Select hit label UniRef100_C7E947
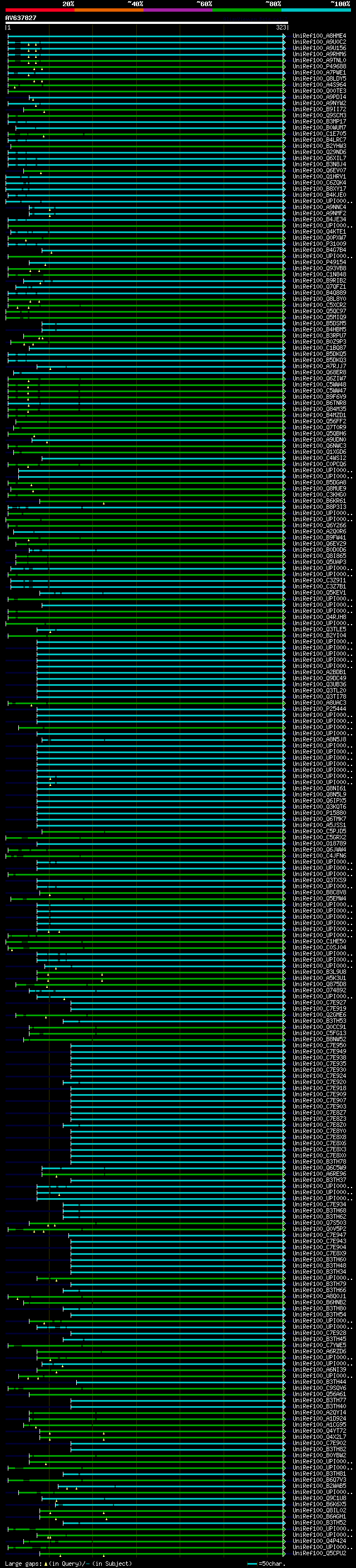Viewport: 356px width, 1568px height. (x=319, y=1234)
